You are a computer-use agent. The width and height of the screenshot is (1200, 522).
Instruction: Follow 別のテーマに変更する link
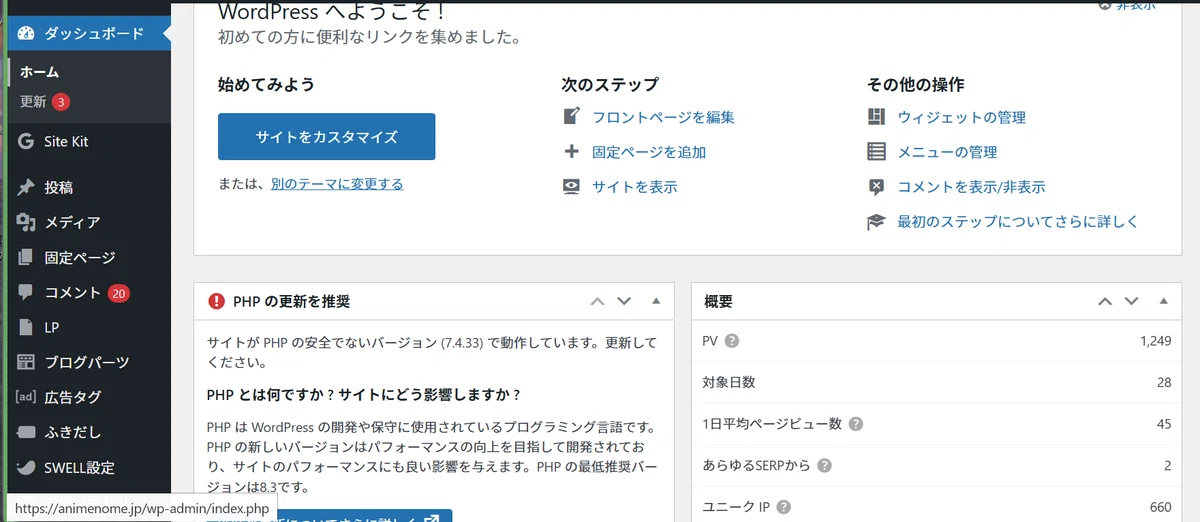[337, 184]
